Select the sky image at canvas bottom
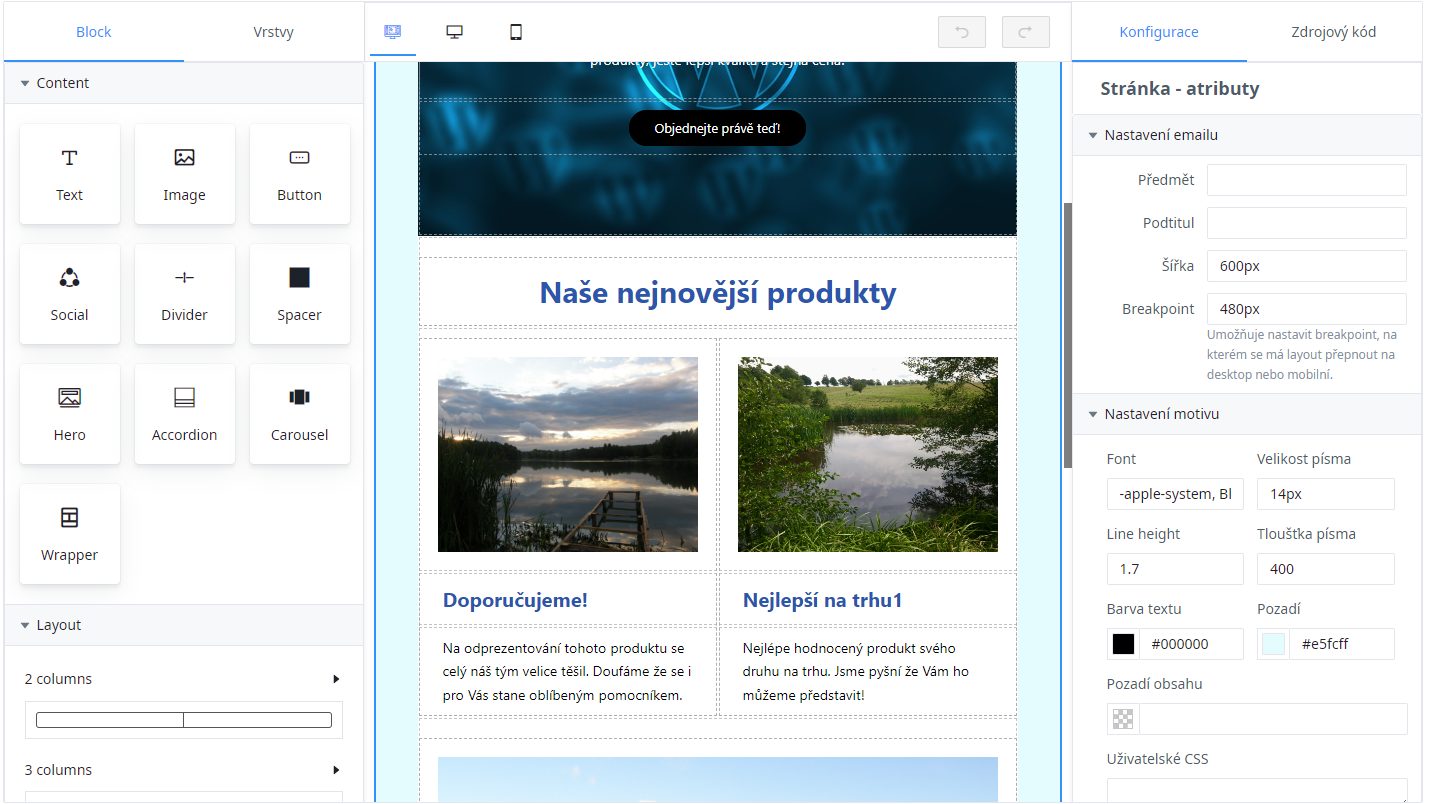 [x=718, y=780]
